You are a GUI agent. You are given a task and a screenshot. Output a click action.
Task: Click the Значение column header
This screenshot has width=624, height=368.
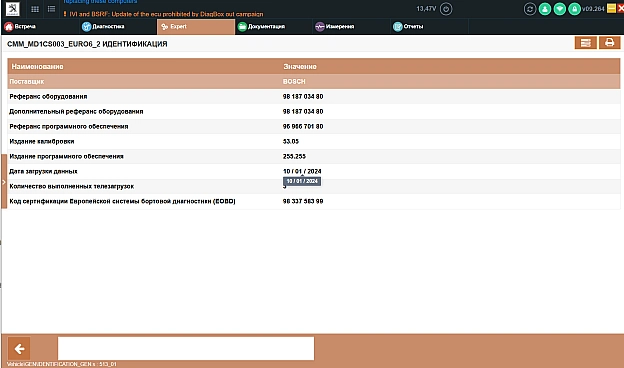300,66
